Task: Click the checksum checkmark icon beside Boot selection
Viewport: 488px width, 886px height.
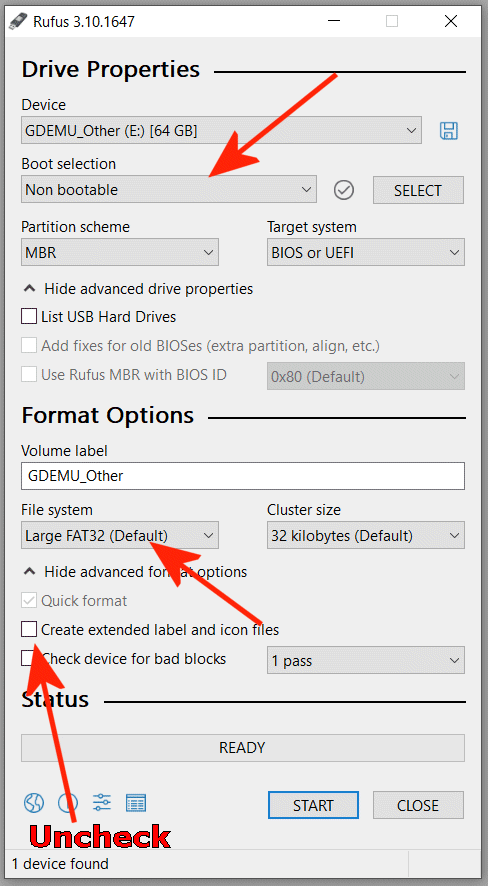Action: point(343,190)
